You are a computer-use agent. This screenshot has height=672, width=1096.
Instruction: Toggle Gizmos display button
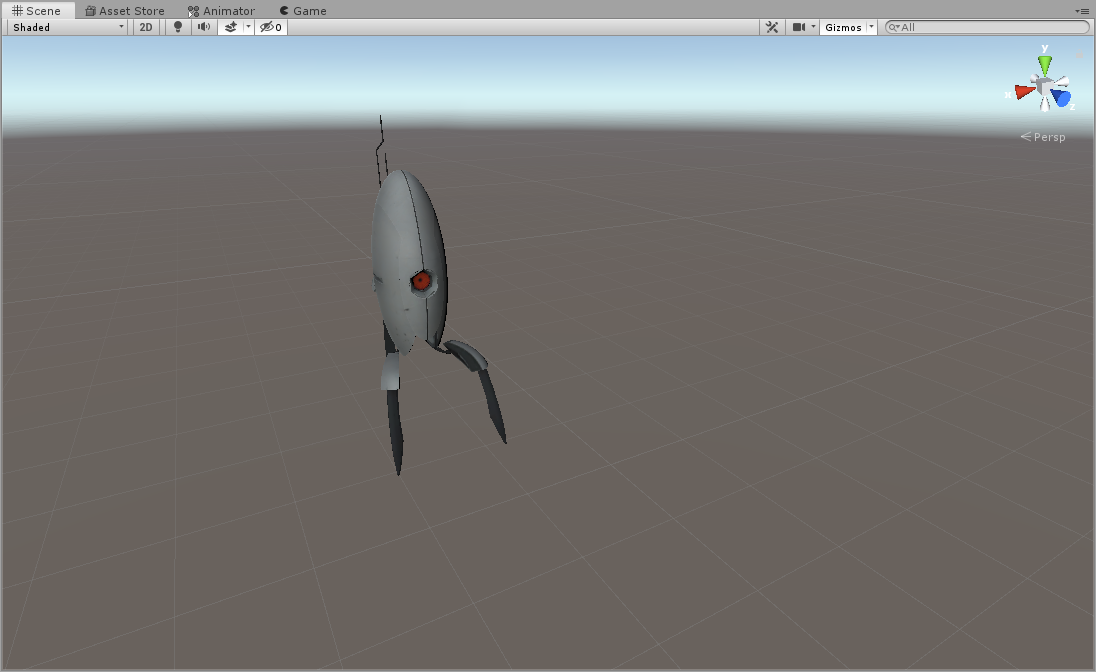point(843,27)
